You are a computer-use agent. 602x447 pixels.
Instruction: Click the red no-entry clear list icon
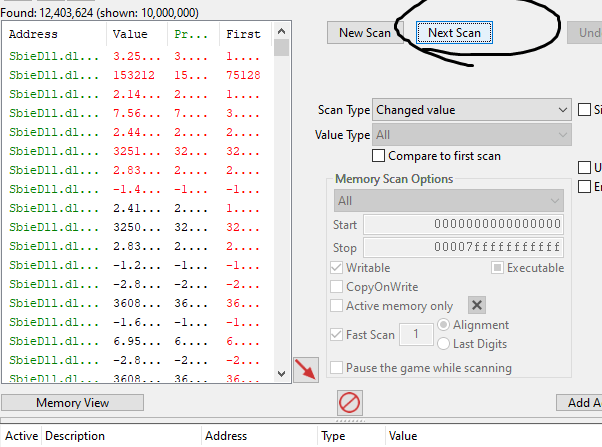[350, 403]
